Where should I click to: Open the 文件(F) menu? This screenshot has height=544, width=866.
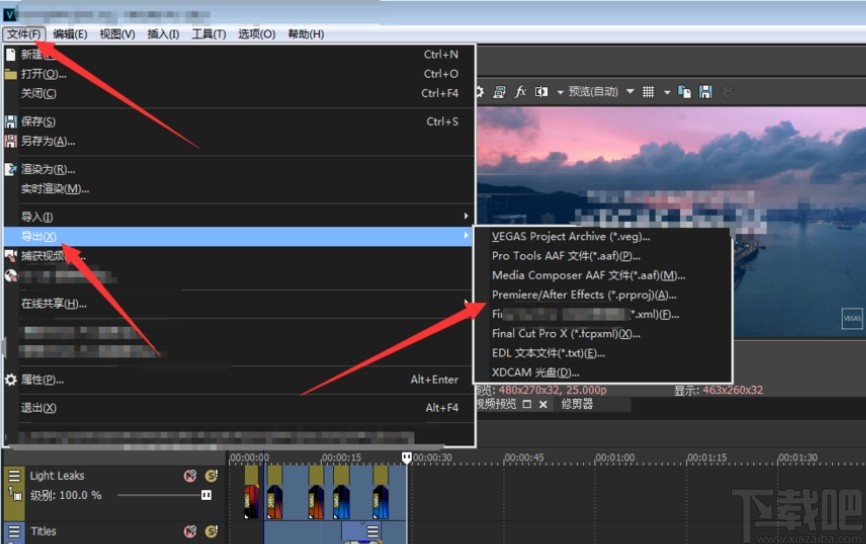(24, 34)
